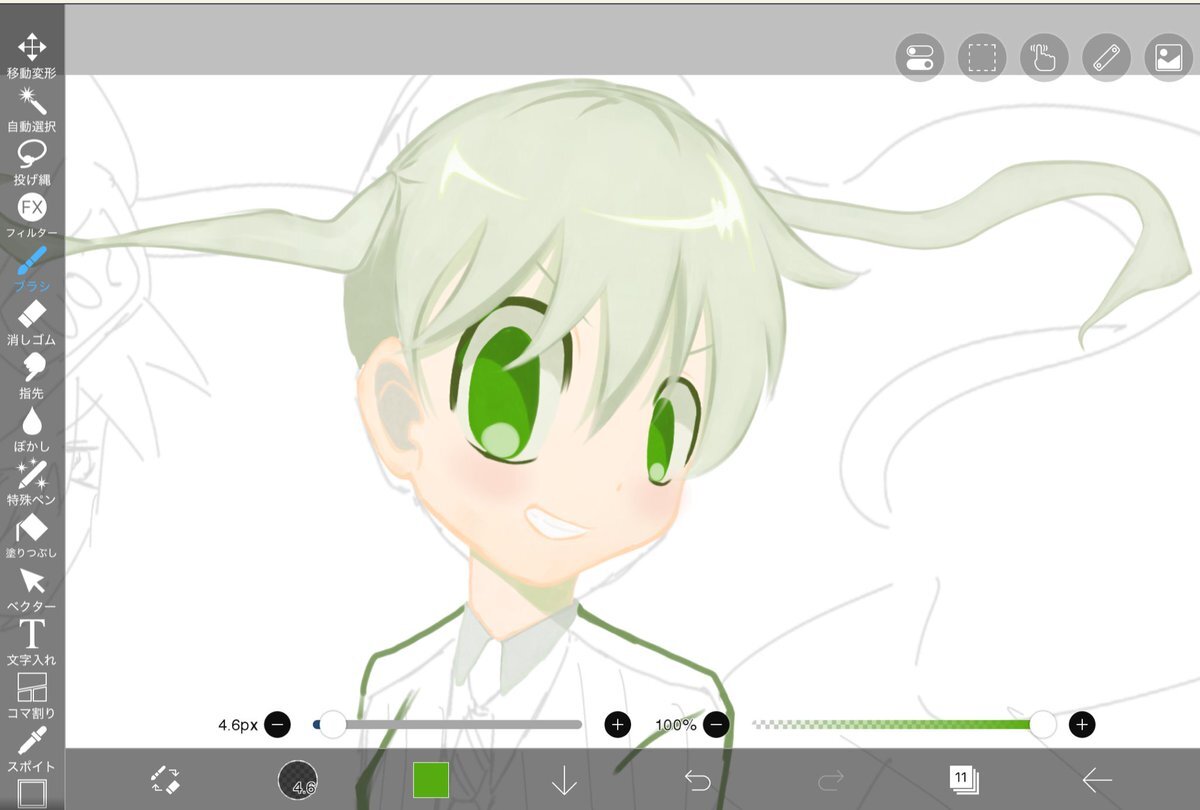Select the 消しゴム eraser tool

[32, 322]
